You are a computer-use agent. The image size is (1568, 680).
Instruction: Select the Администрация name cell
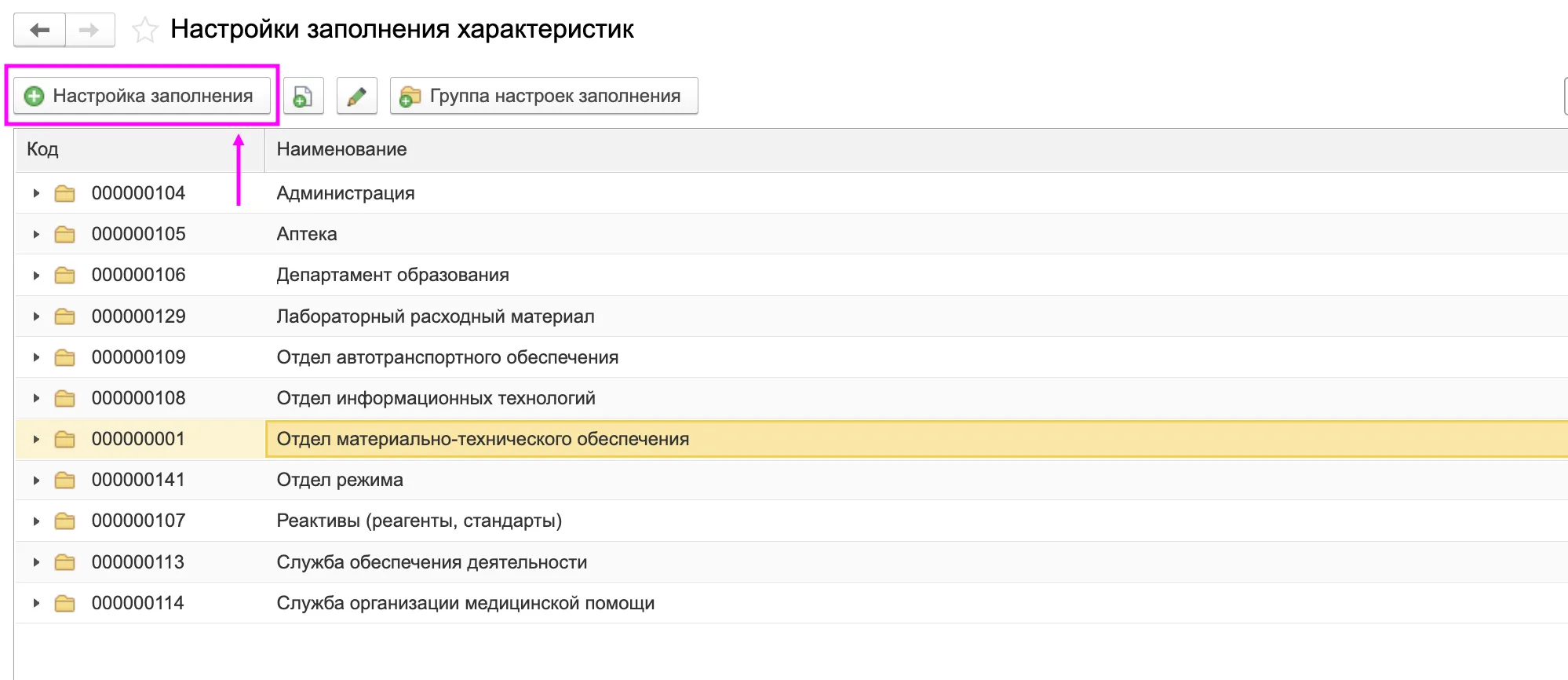[917, 193]
